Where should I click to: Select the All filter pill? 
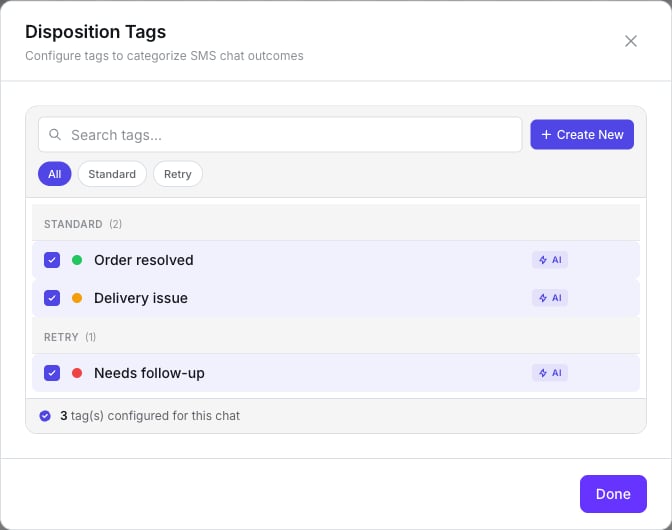click(54, 174)
